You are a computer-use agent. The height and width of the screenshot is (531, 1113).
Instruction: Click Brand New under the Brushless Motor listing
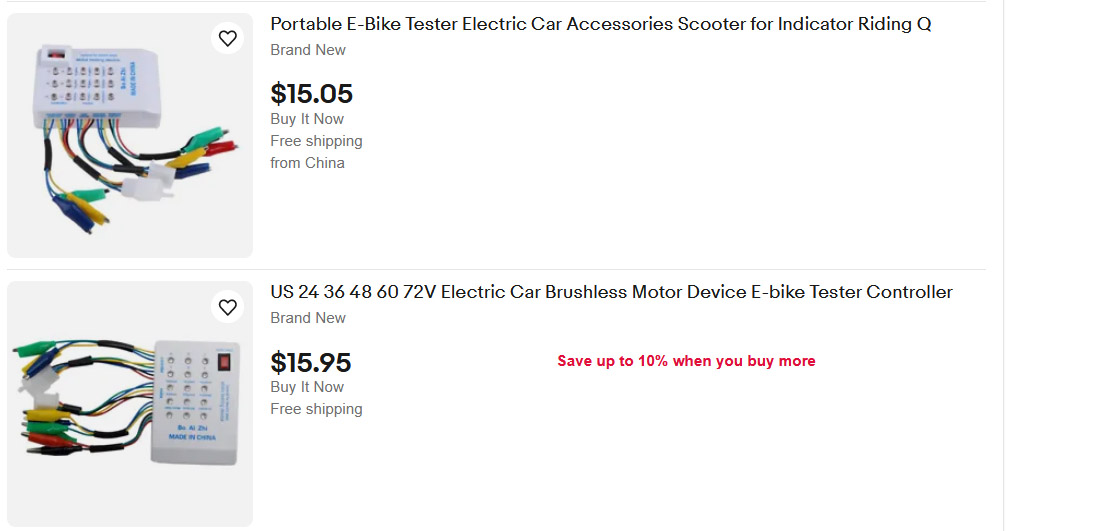tap(308, 318)
